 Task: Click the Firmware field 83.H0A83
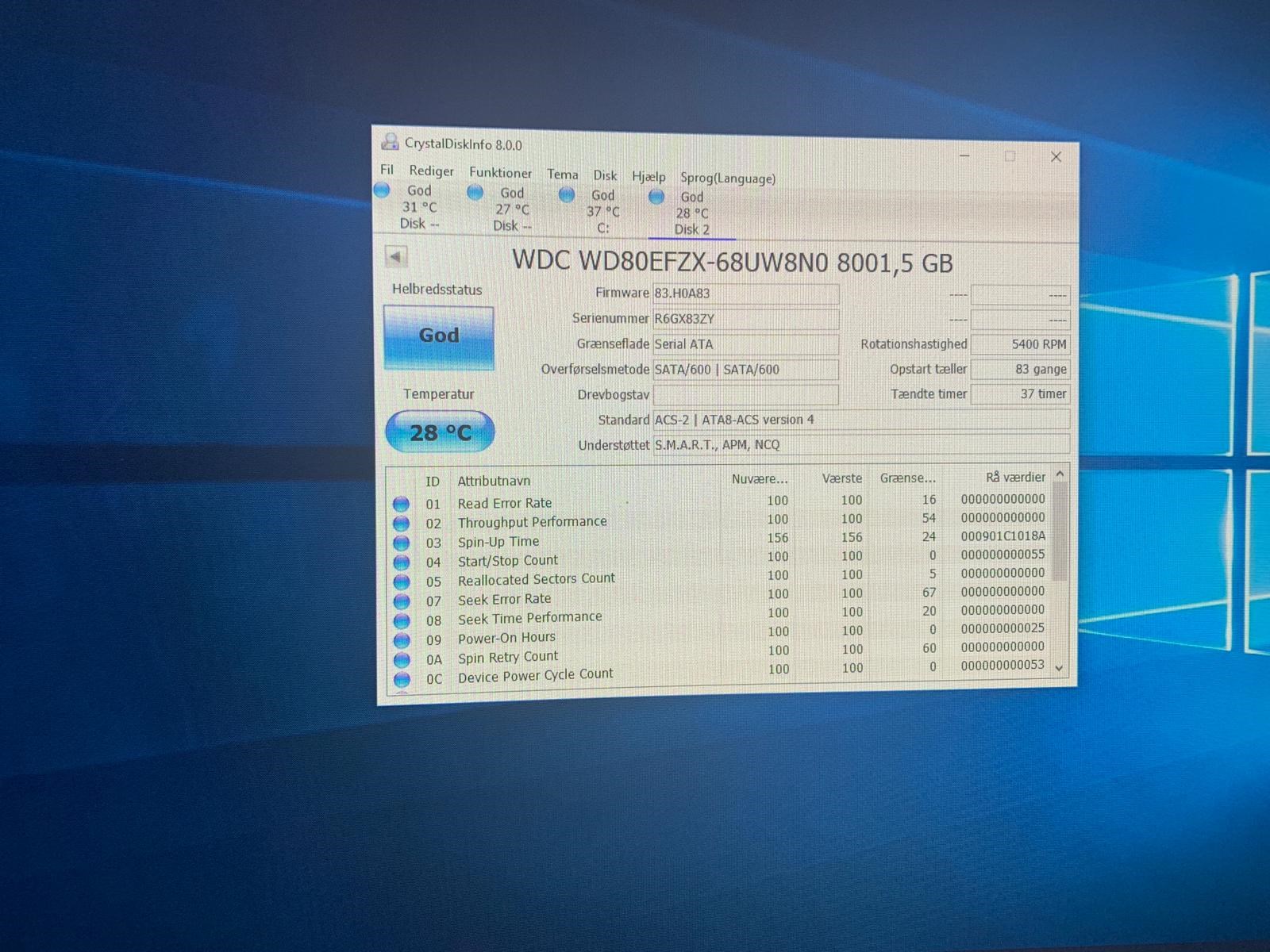pos(745,294)
